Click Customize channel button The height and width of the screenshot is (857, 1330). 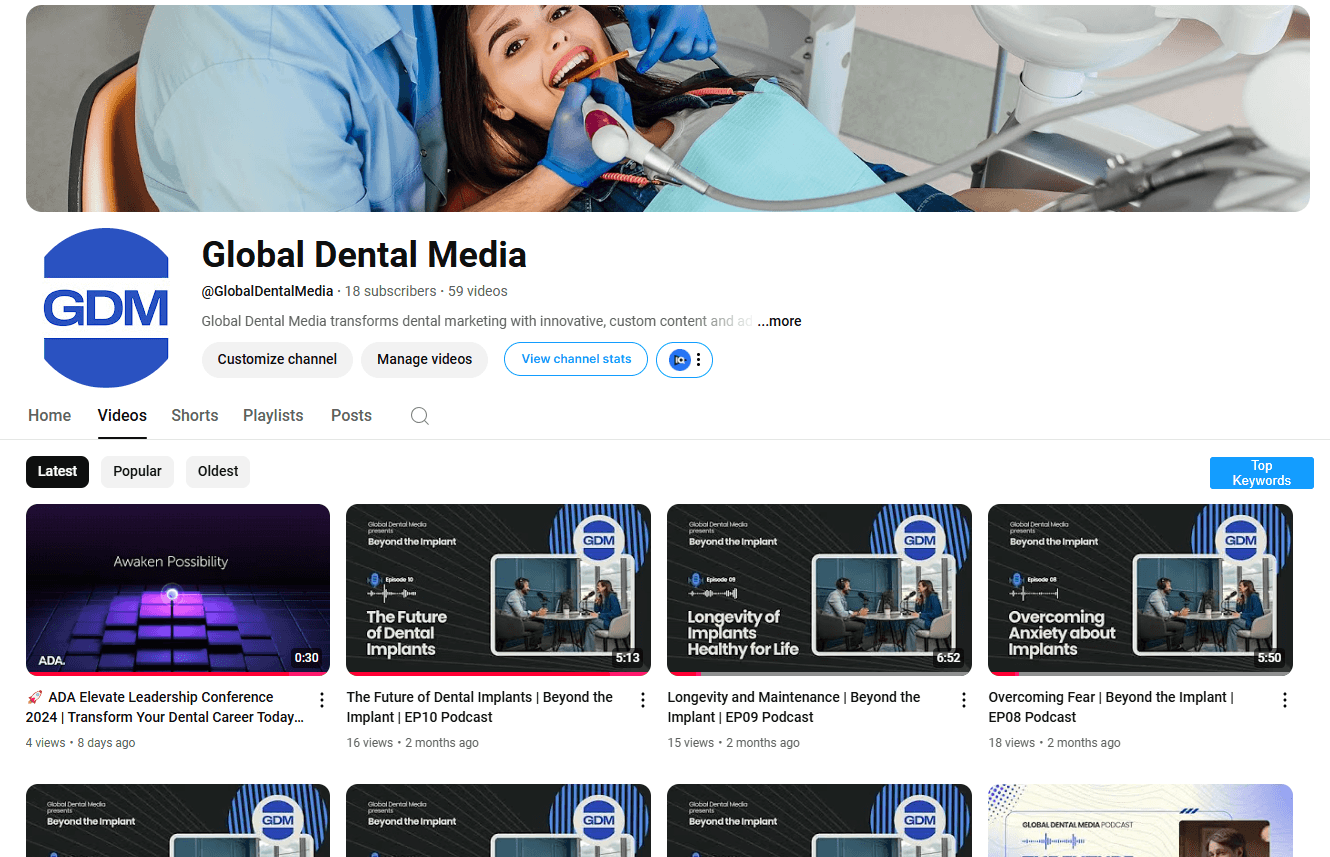coord(277,360)
